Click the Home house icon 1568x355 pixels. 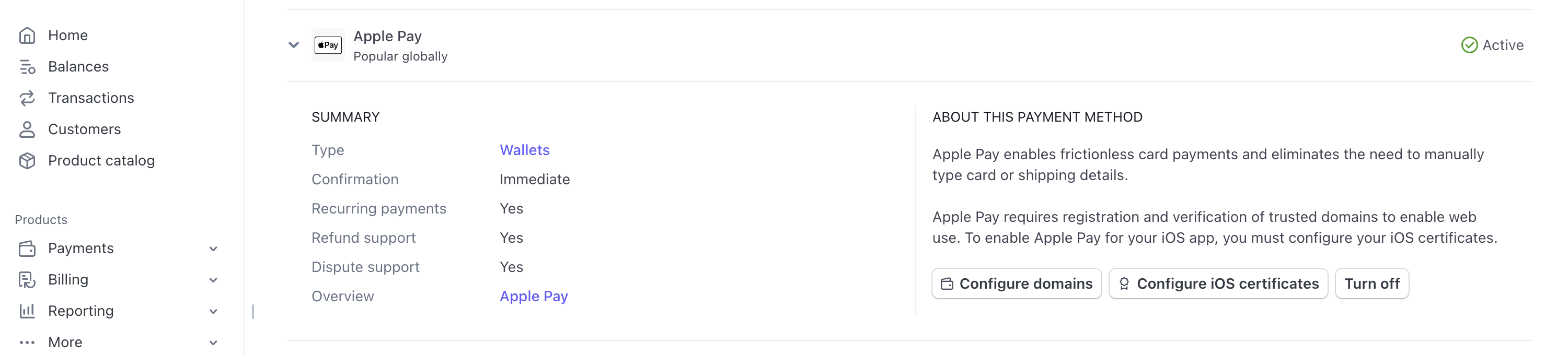[x=27, y=36]
